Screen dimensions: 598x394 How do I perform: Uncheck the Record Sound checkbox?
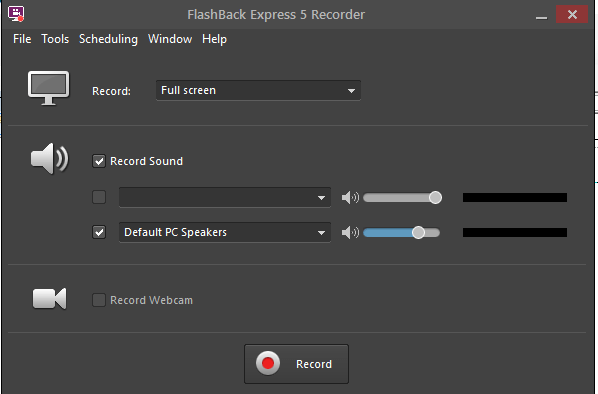99,161
